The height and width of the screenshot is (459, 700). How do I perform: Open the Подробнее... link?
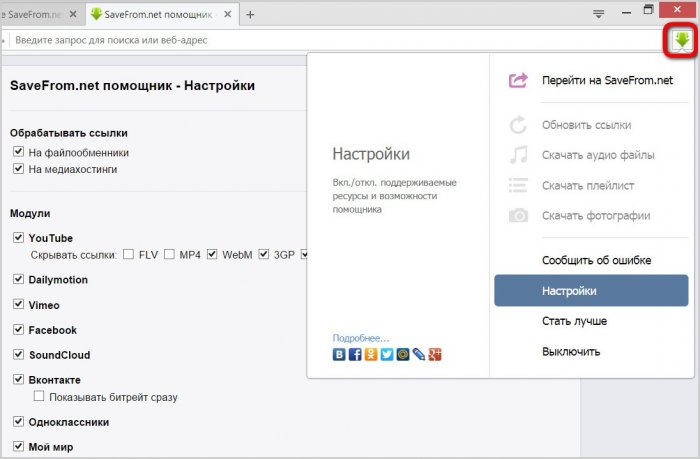pos(361,338)
